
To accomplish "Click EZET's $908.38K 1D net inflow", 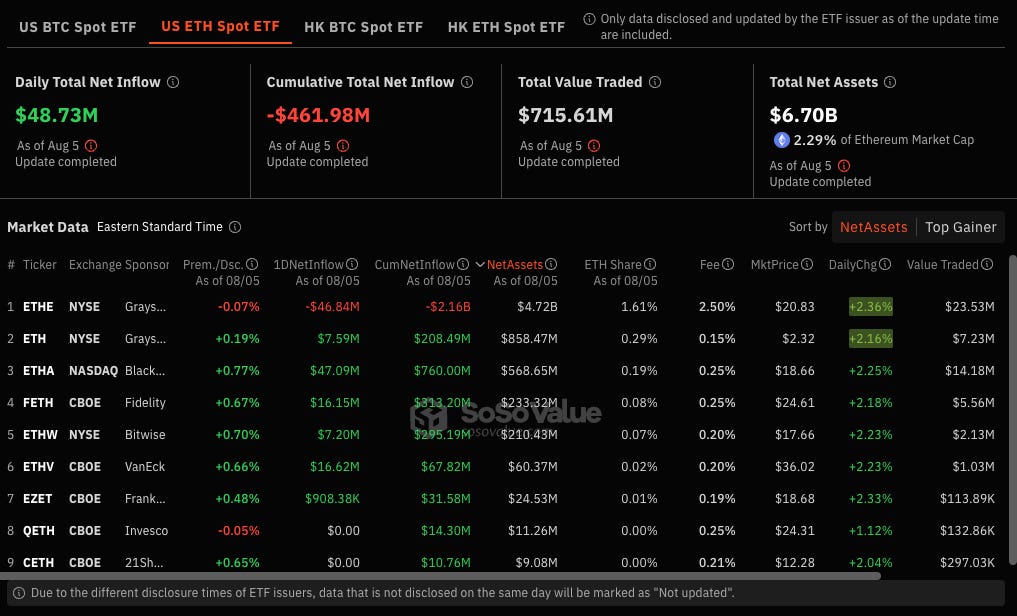I will [332, 499].
